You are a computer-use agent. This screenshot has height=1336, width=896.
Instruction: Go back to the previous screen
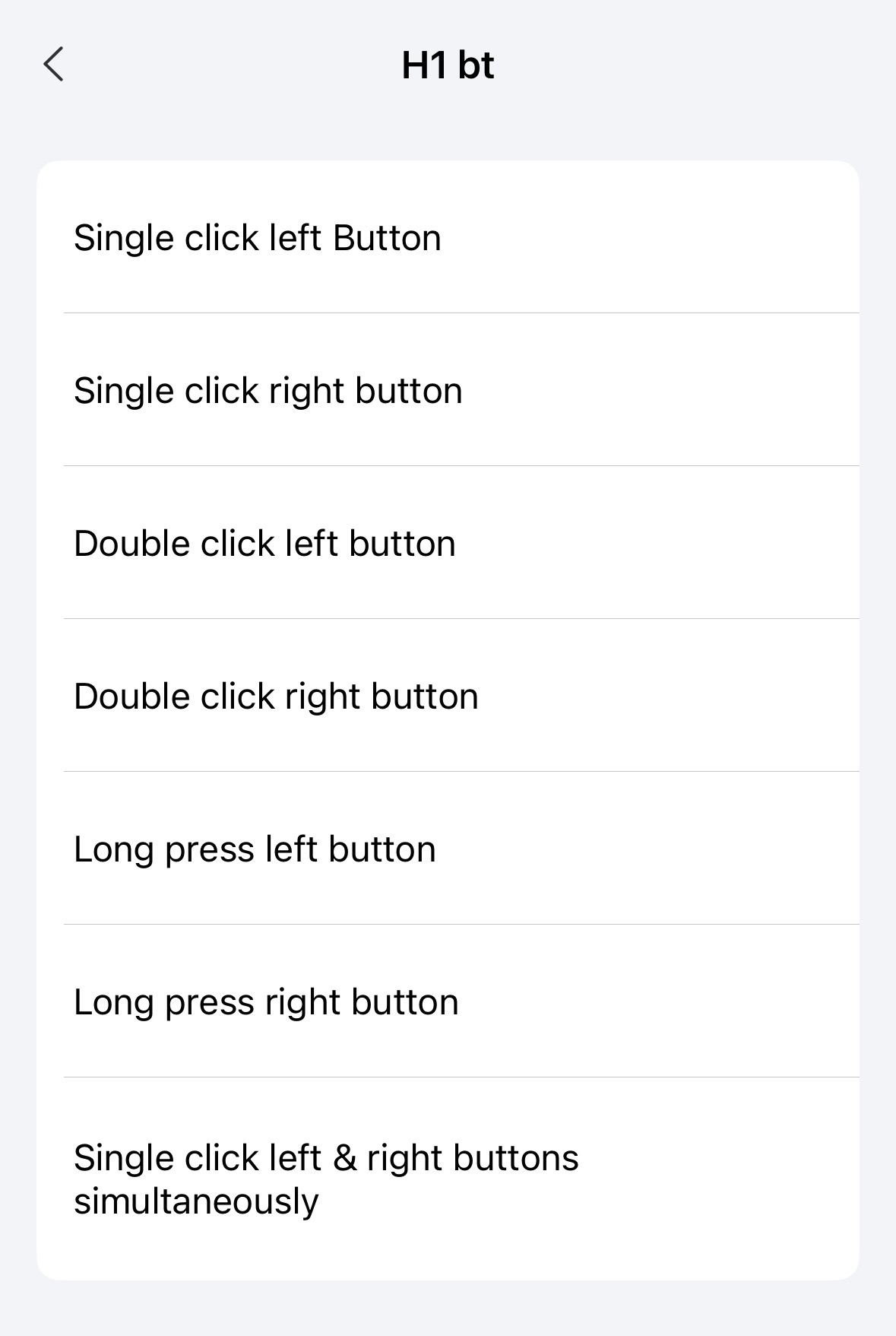coord(53,64)
